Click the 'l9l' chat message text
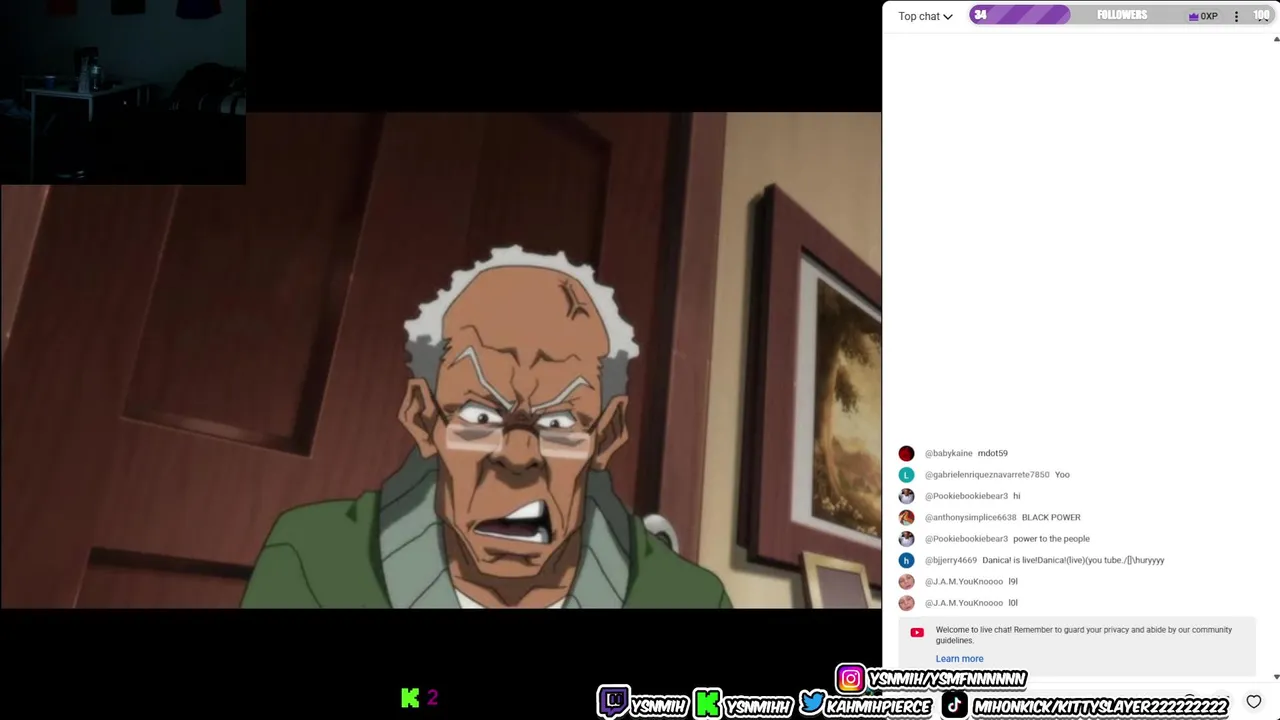The height and width of the screenshot is (720, 1280). 1012,581
